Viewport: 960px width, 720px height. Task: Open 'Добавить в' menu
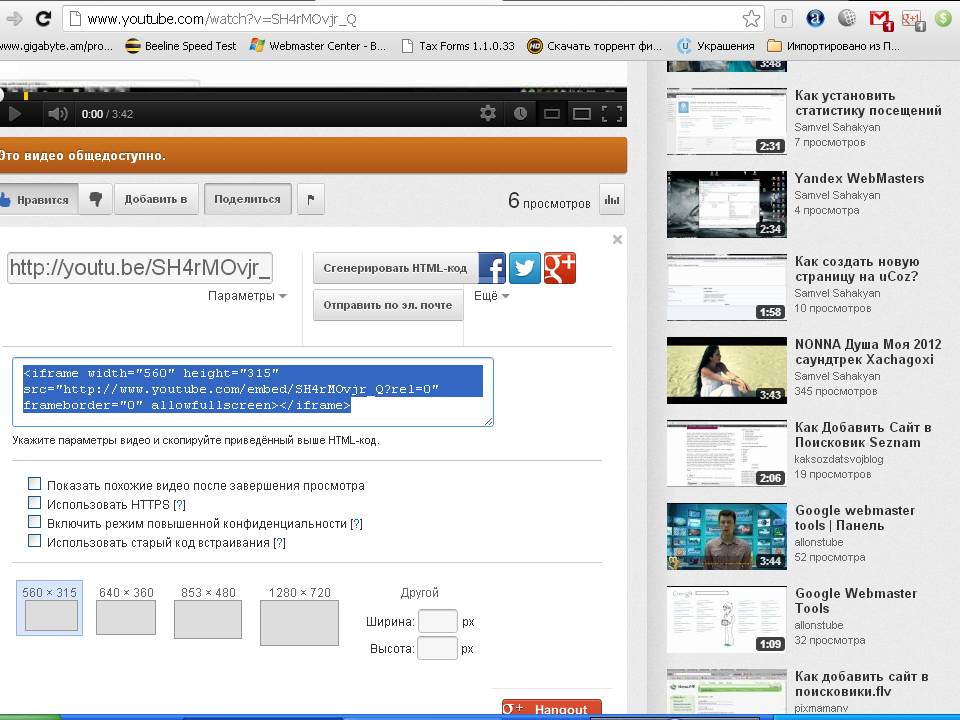156,199
